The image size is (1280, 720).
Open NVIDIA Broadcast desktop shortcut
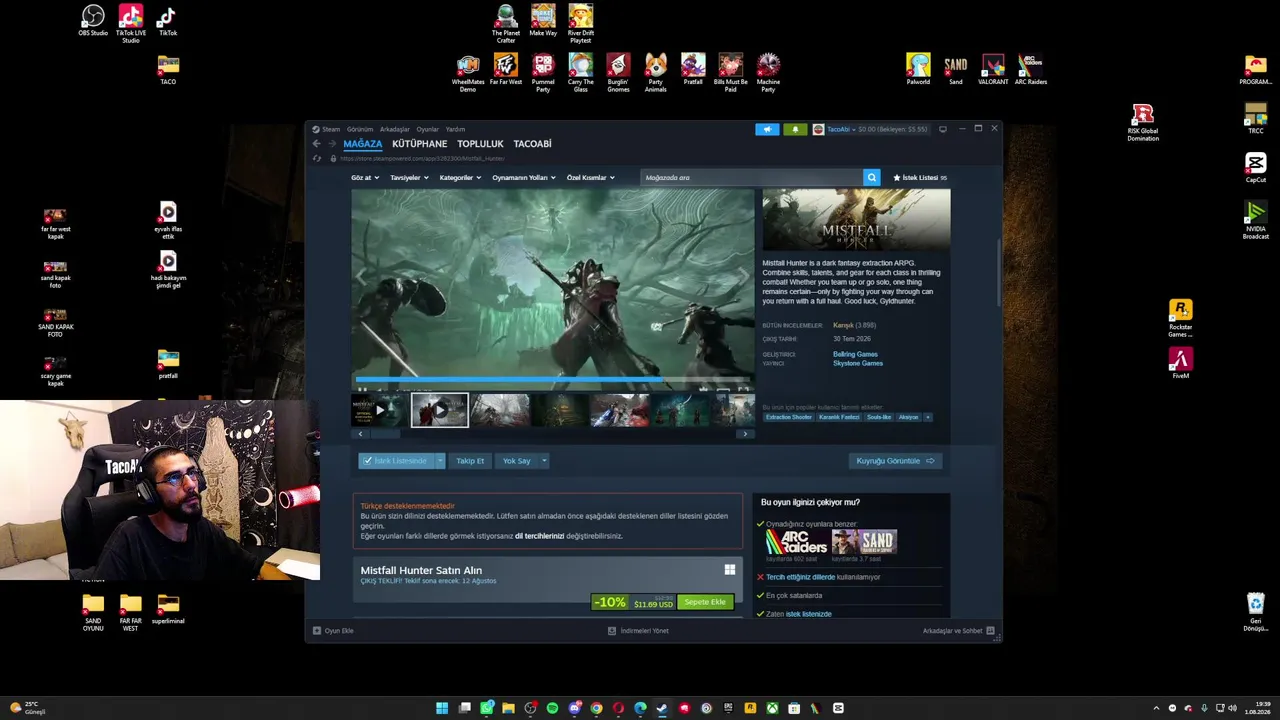(x=1255, y=220)
